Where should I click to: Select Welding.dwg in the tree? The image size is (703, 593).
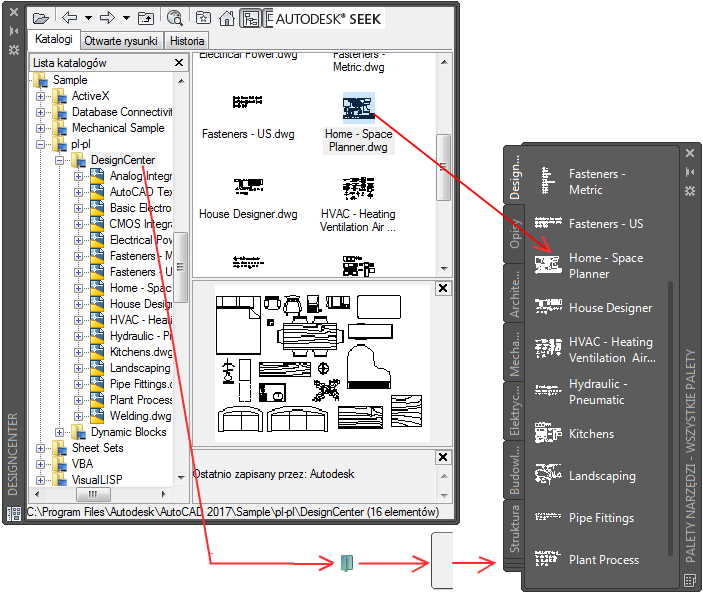click(x=140, y=416)
